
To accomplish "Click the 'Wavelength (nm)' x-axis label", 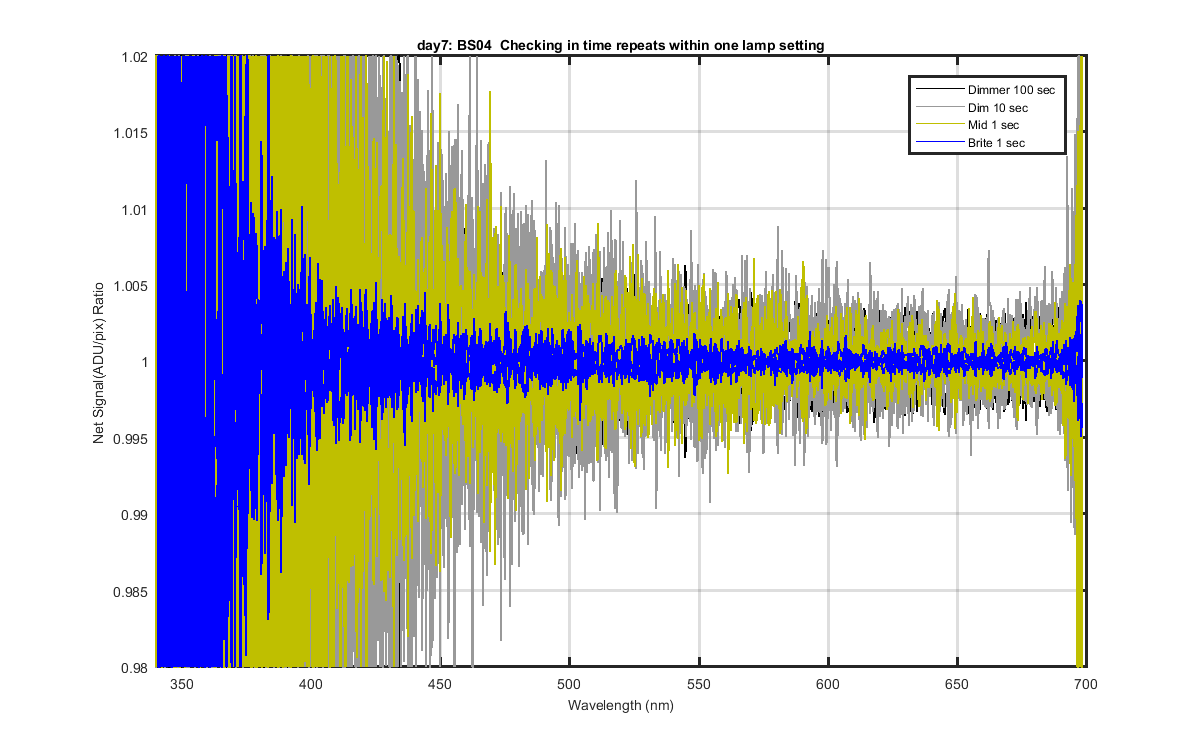I will point(621,705).
